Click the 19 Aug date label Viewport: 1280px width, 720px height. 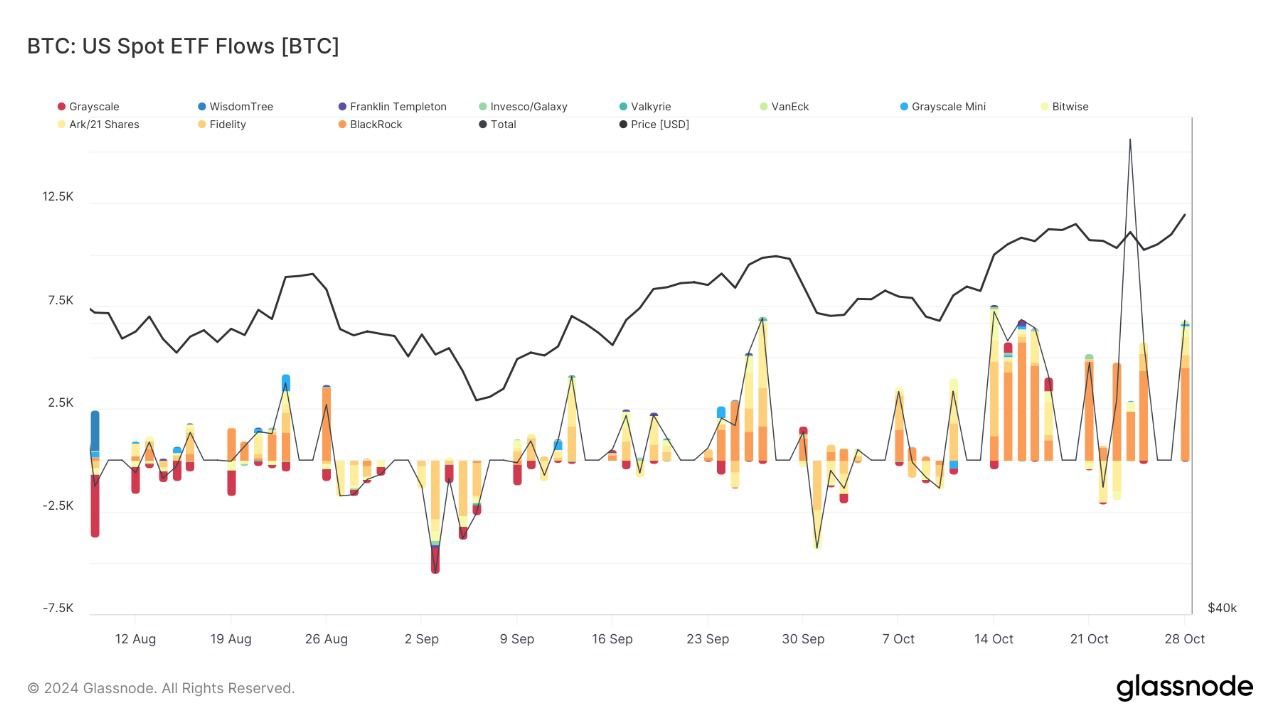click(231, 639)
